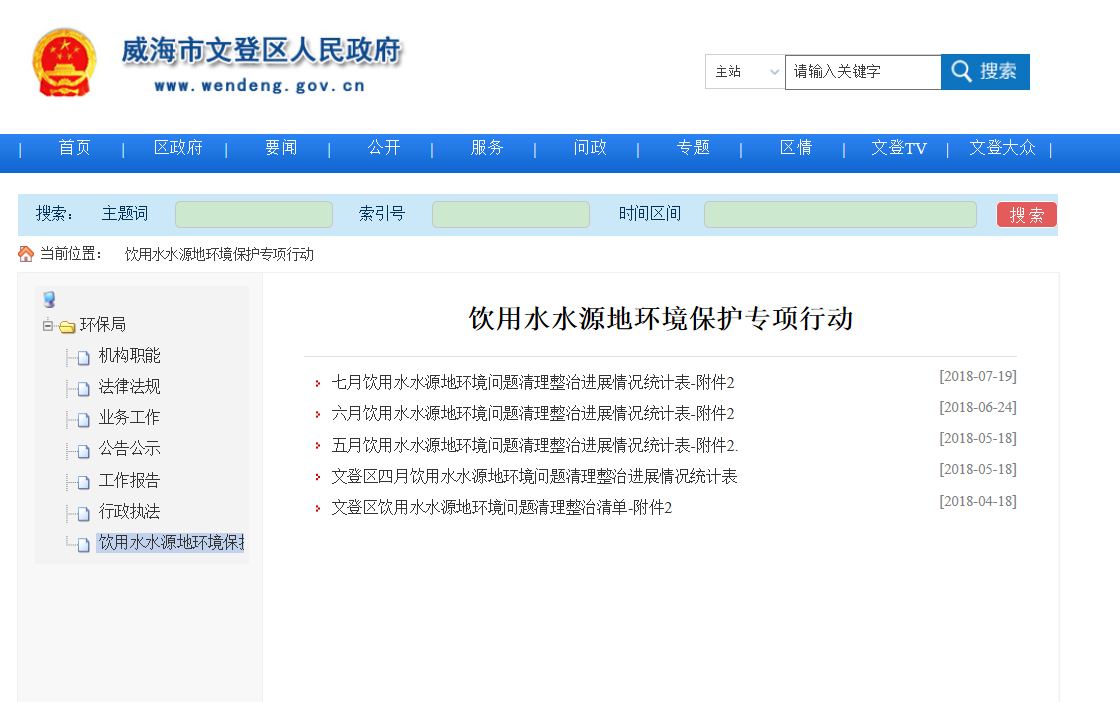Screen dimensions: 1120x702
Task: Click the 环保局 folder icon
Action: pos(67,326)
